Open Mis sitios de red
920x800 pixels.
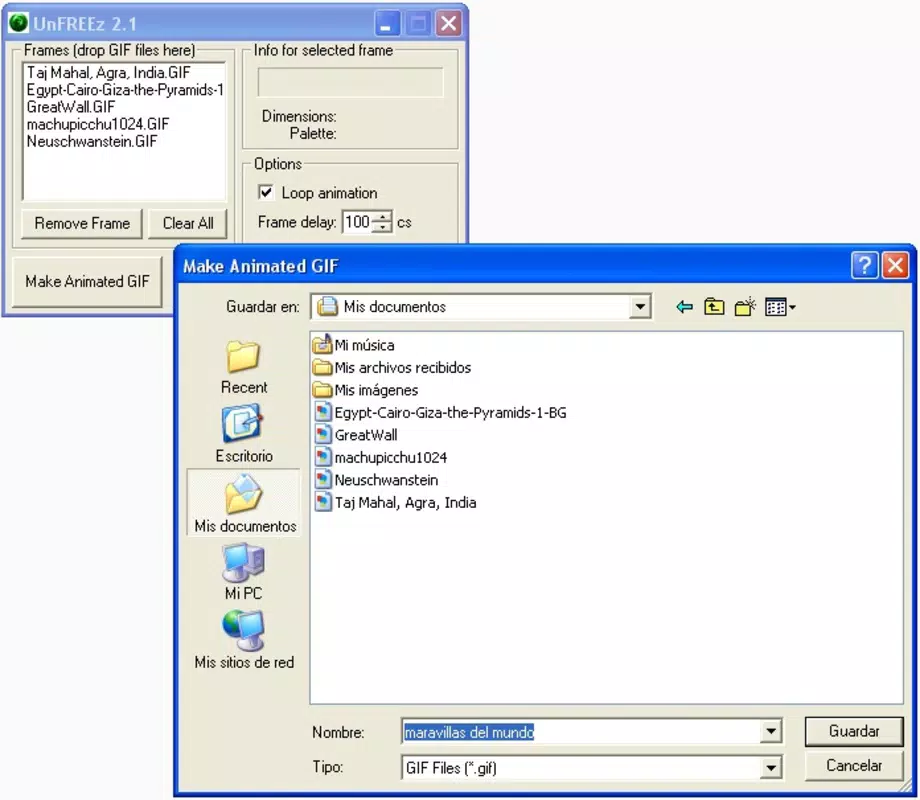point(243,640)
